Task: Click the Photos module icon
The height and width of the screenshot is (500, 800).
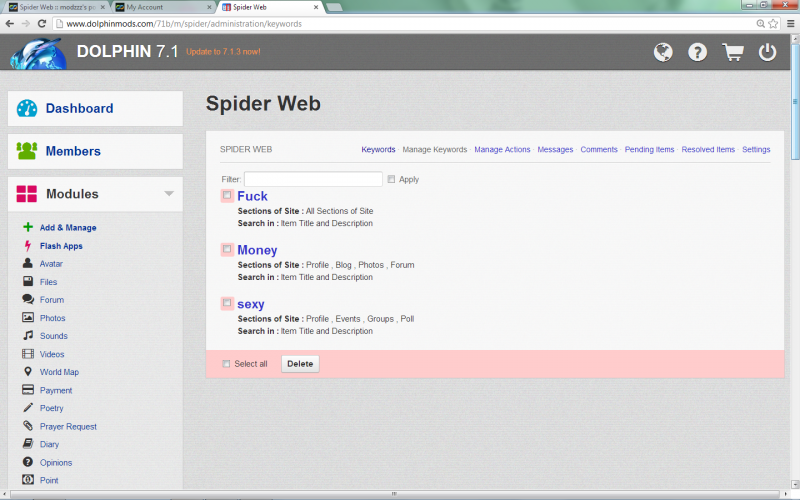Action: tap(28, 318)
